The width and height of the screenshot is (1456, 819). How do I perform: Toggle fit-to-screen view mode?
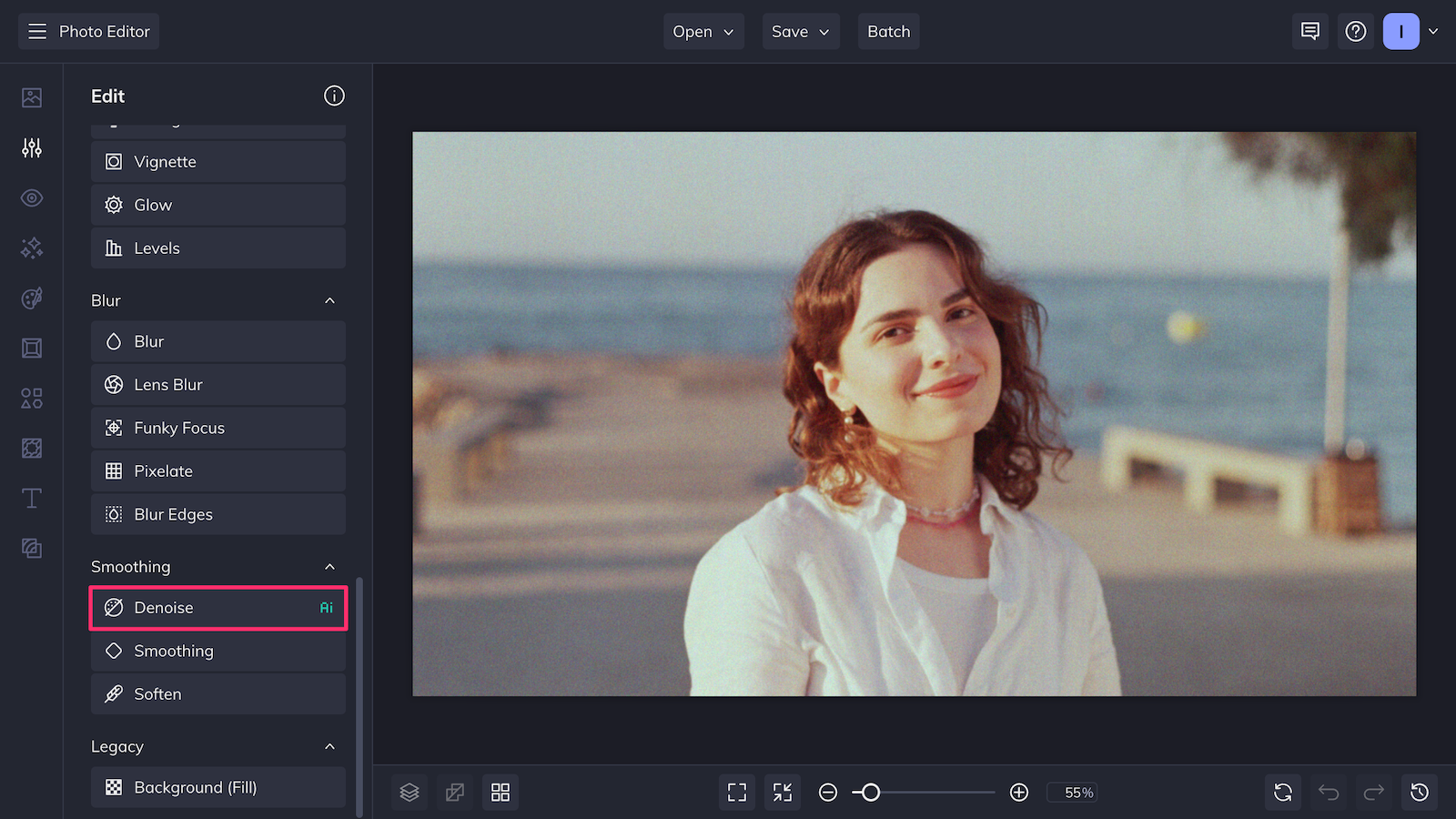point(736,792)
